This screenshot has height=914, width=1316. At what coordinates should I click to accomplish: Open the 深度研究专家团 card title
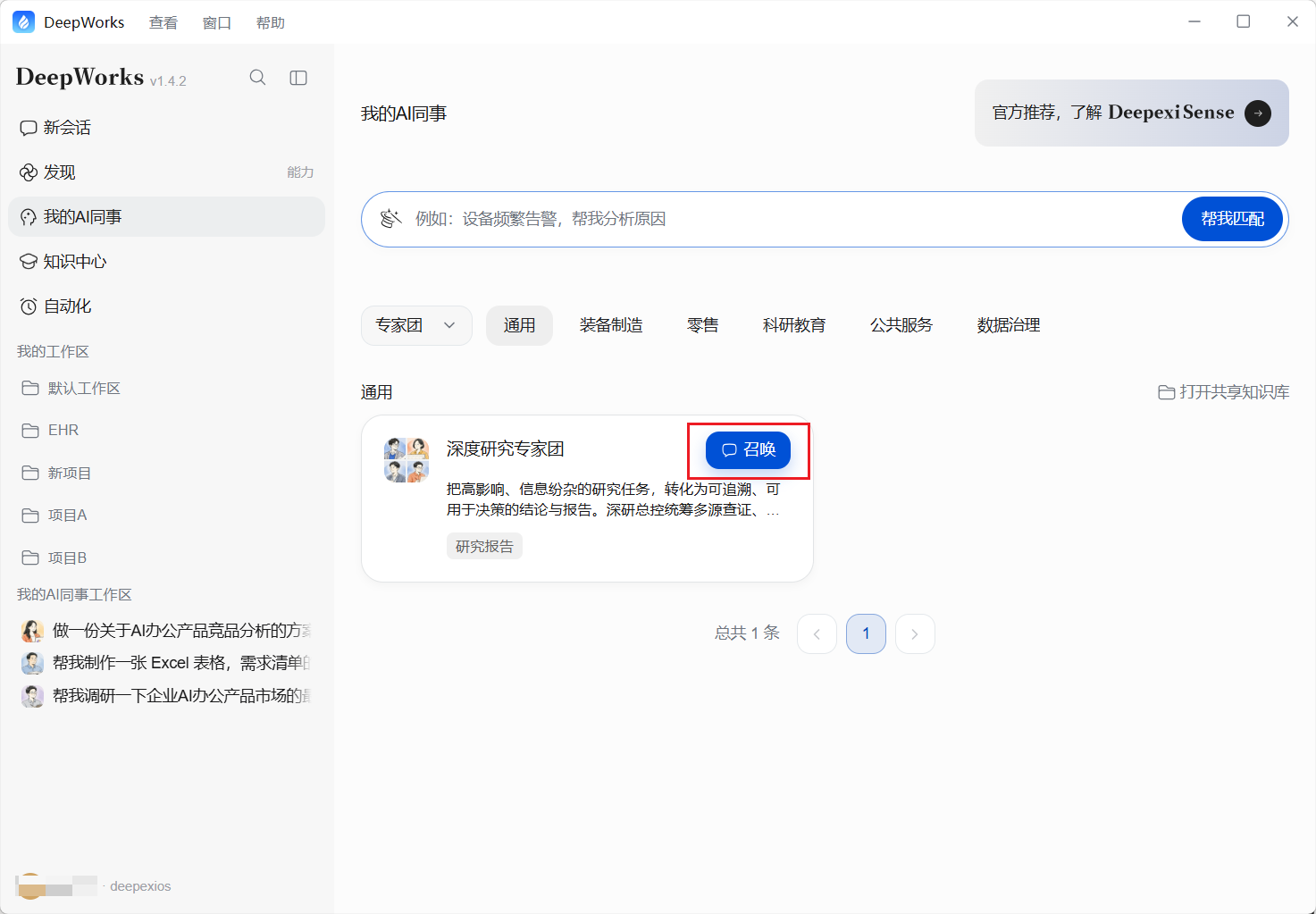506,449
